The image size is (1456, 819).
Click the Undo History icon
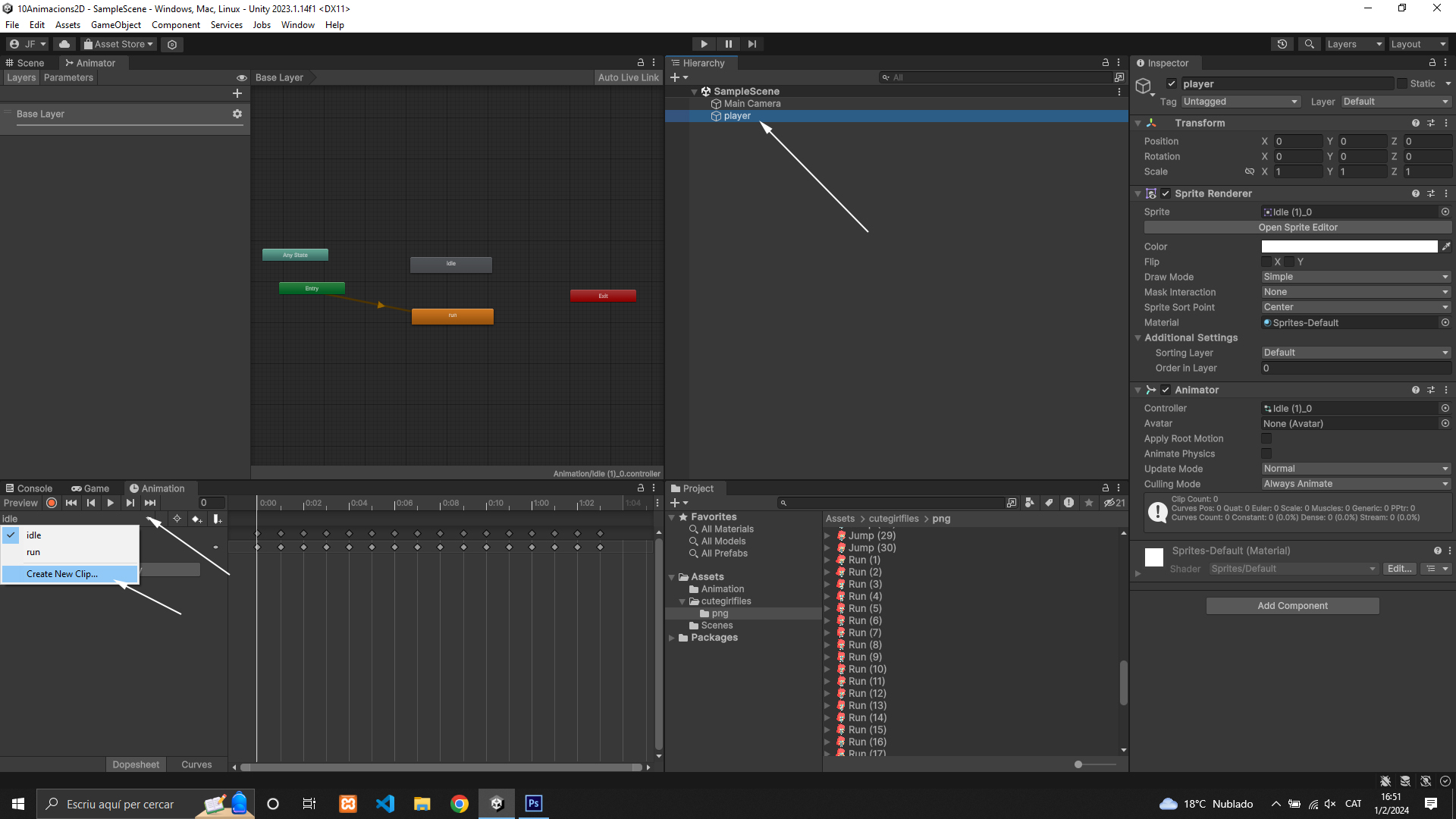click(x=1282, y=44)
